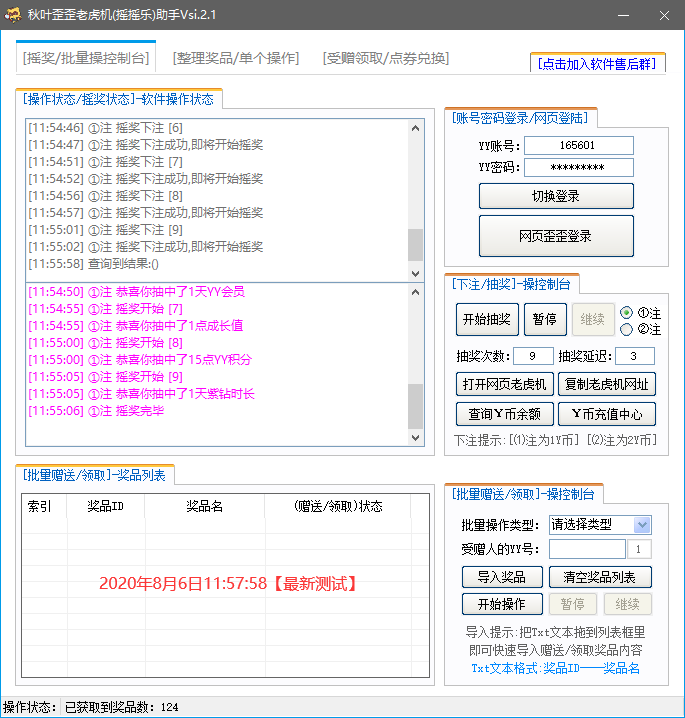Click the 切换登录 button
Viewport: 685px width, 718px height.
tap(556, 196)
